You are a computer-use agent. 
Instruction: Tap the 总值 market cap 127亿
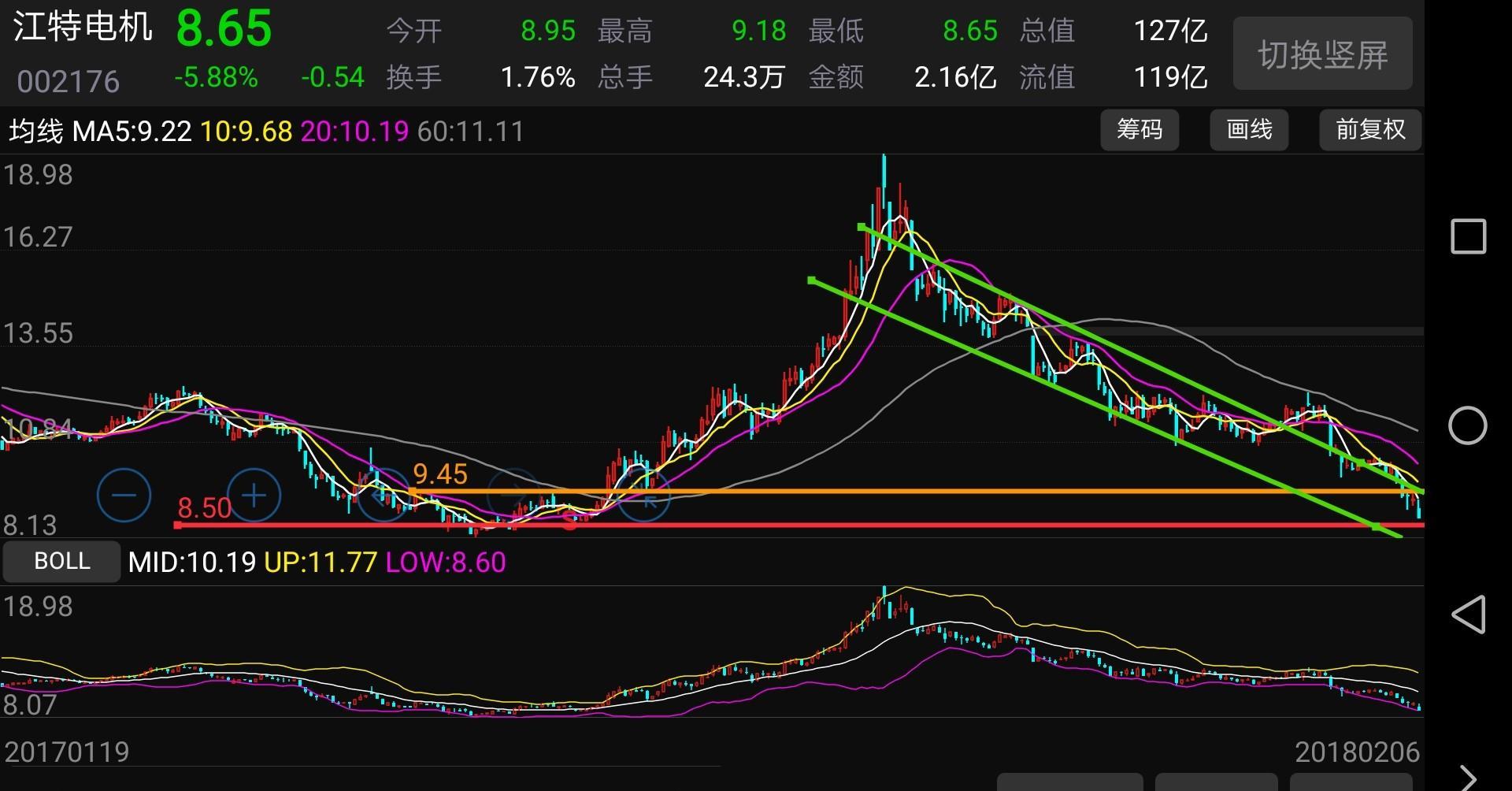(x=1170, y=31)
